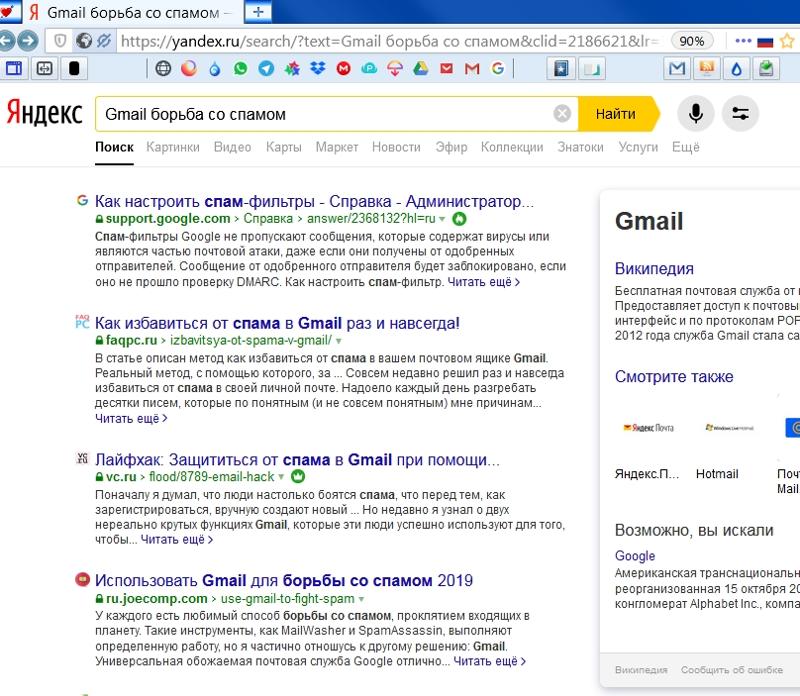
Task: Click the browser address bar URL
Action: click(390, 41)
